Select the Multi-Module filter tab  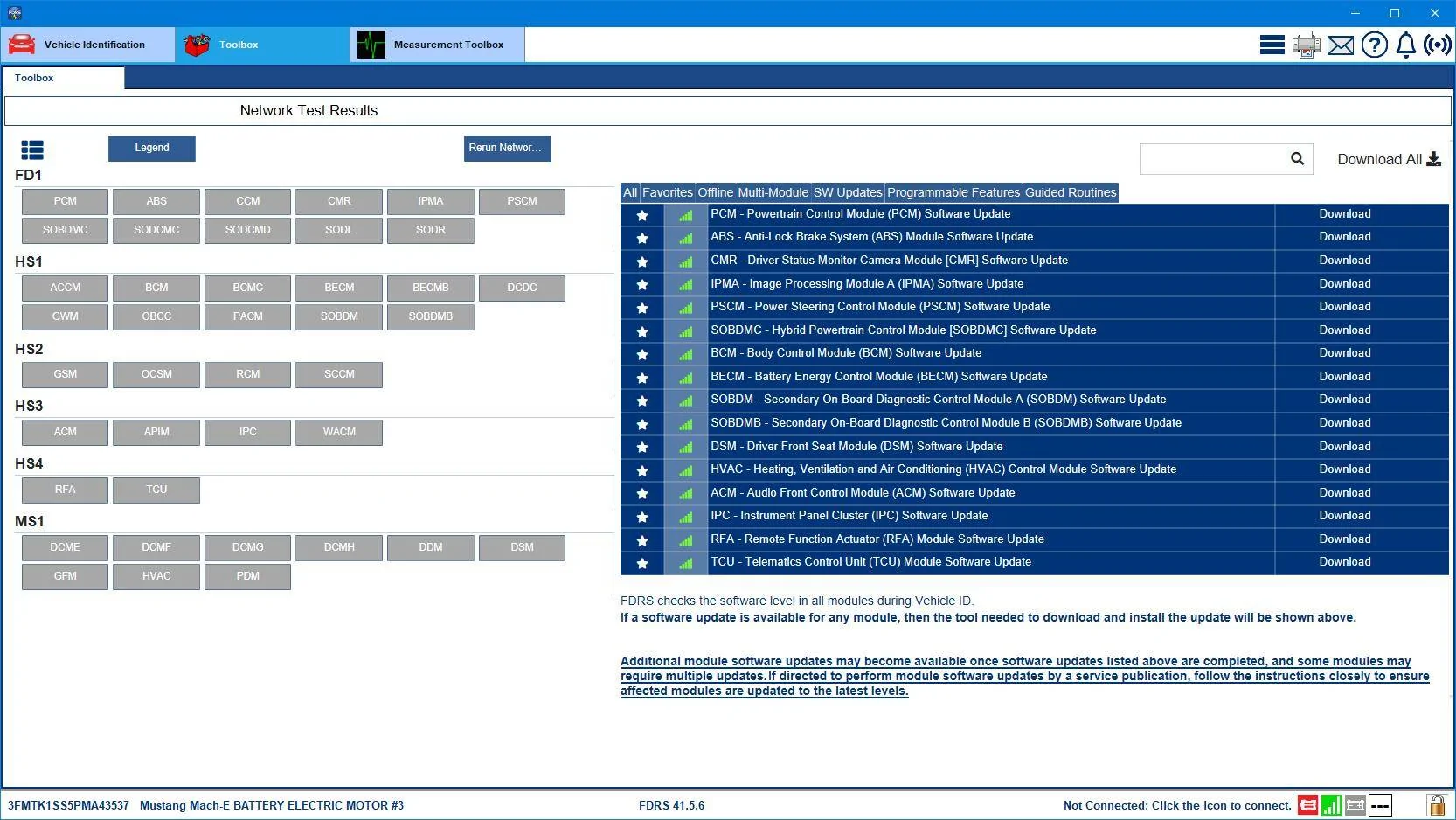point(773,192)
